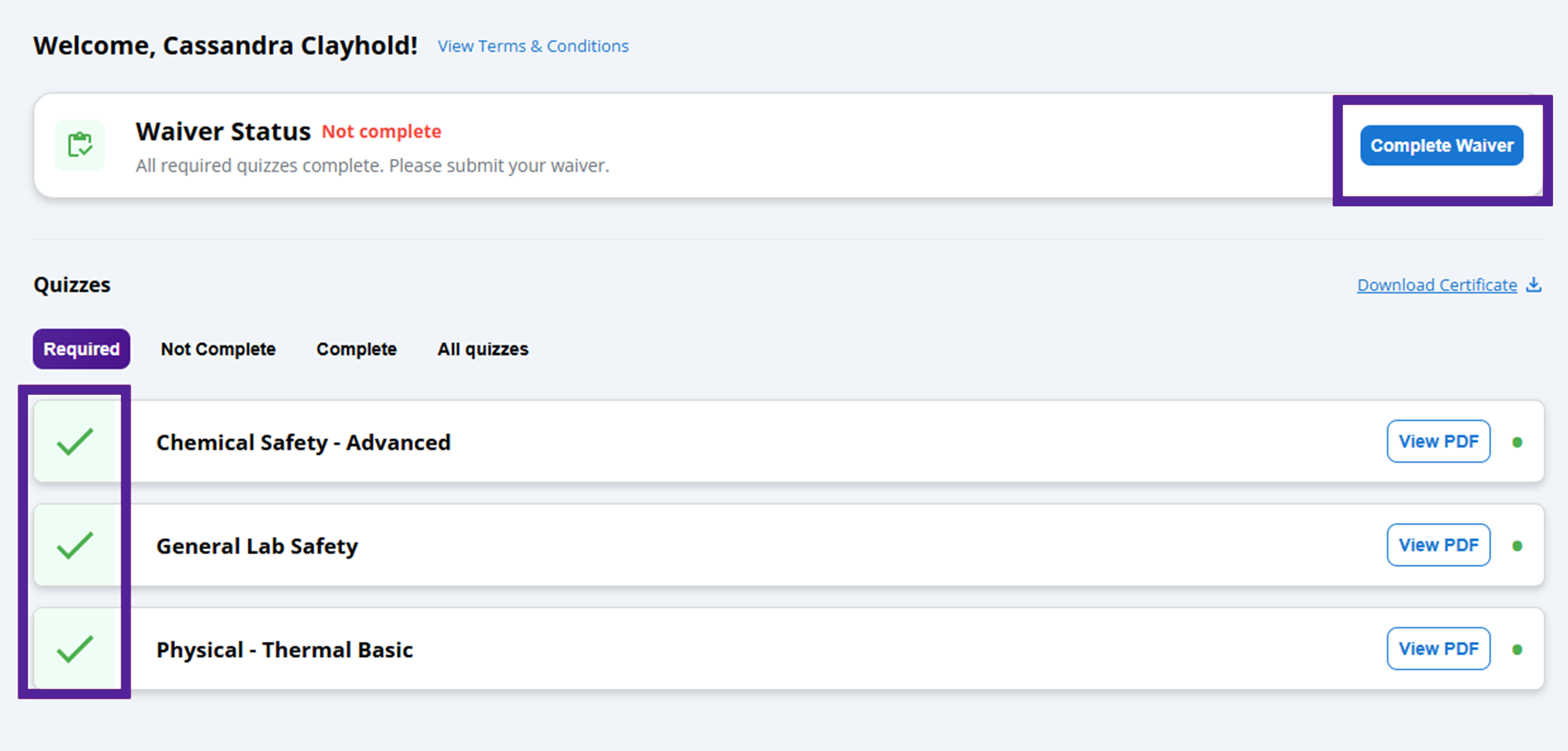Open the Chemical Safety - Advanced quiz row
This screenshot has height=751, width=1568.
pyautogui.click(x=303, y=443)
